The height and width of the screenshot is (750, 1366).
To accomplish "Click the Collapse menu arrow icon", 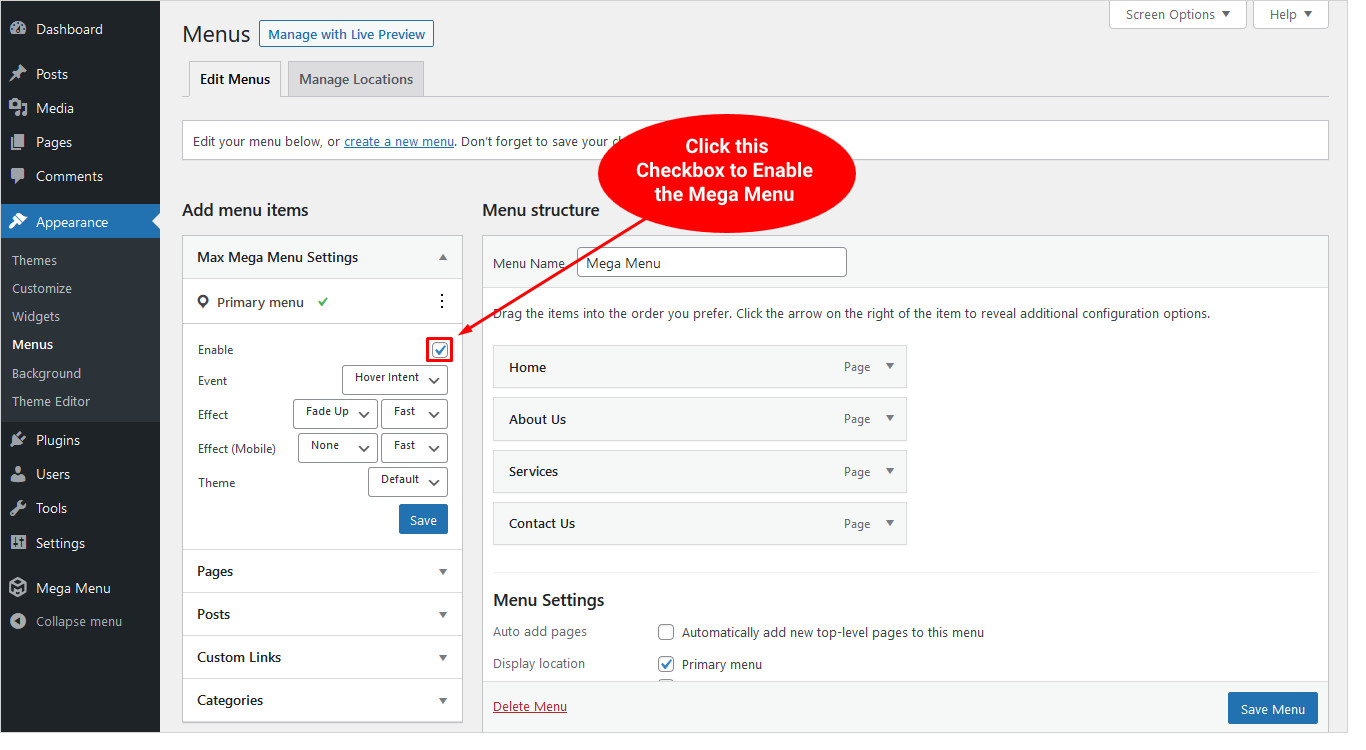I will [x=18, y=621].
